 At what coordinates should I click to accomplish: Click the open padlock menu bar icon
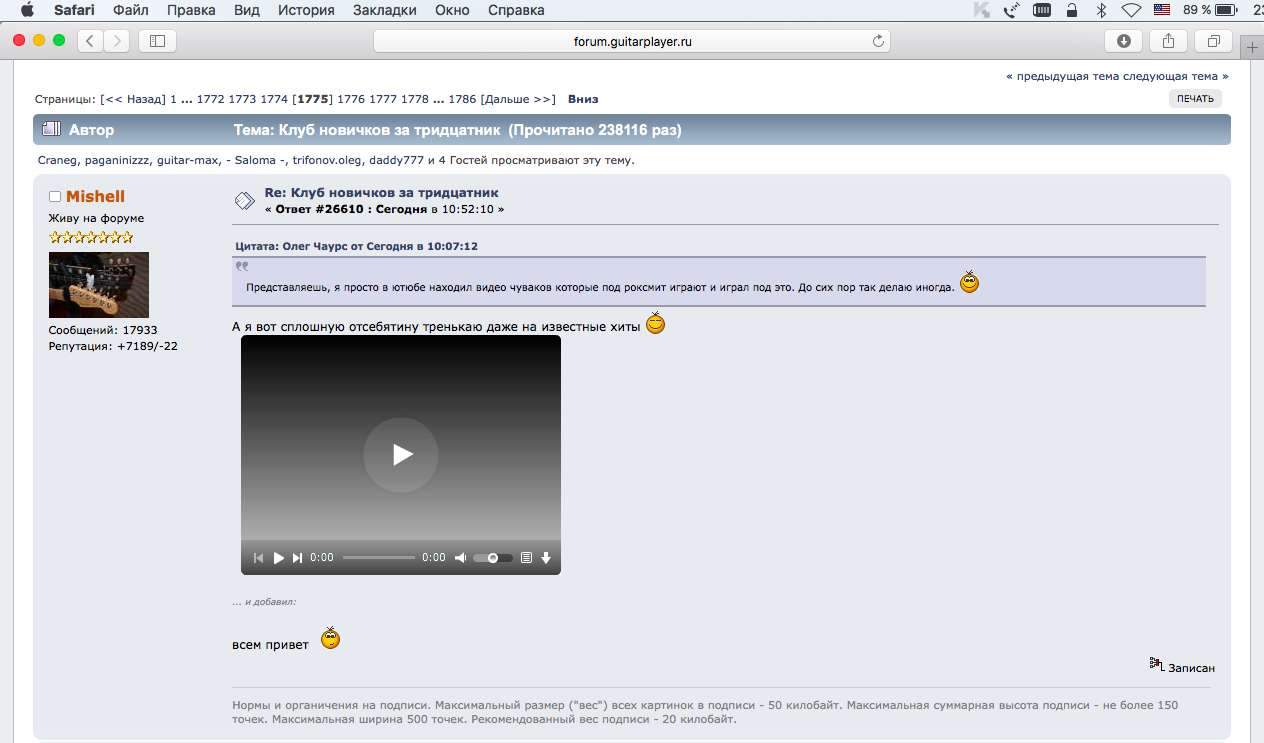[1072, 10]
